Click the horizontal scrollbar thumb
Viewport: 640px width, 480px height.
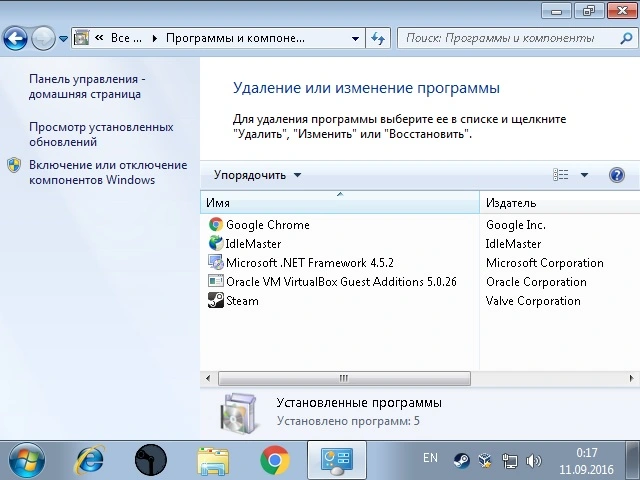click(344, 378)
